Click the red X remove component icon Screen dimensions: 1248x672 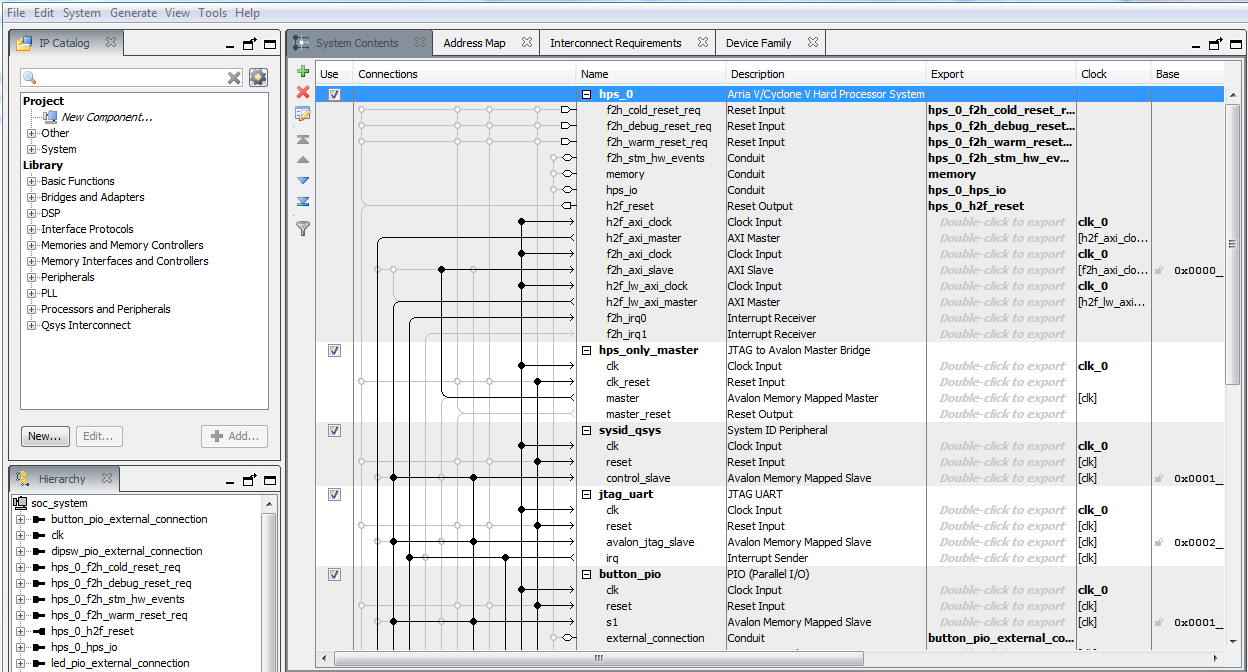(303, 92)
